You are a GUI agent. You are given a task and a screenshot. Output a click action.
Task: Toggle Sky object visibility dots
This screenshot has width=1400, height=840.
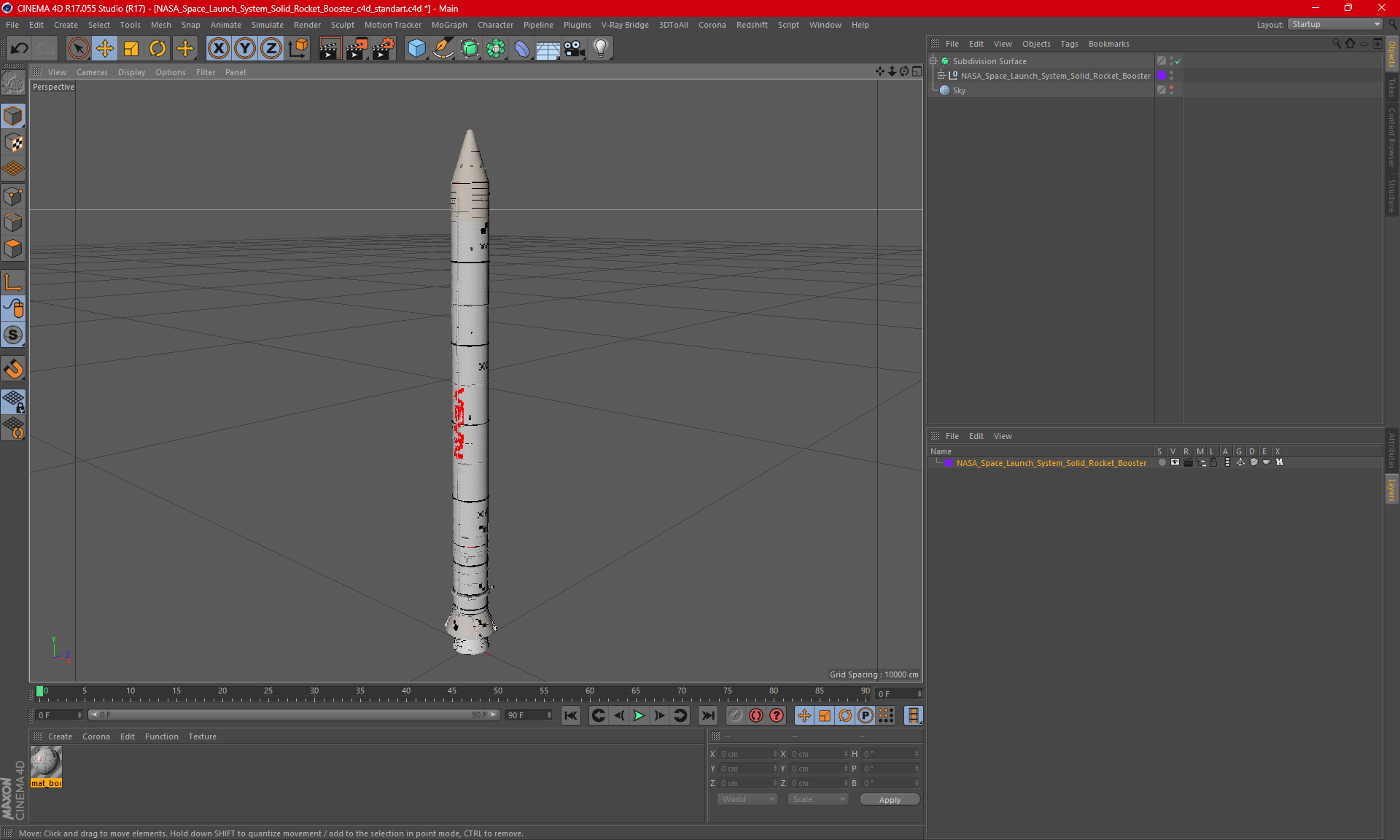click(x=1171, y=90)
